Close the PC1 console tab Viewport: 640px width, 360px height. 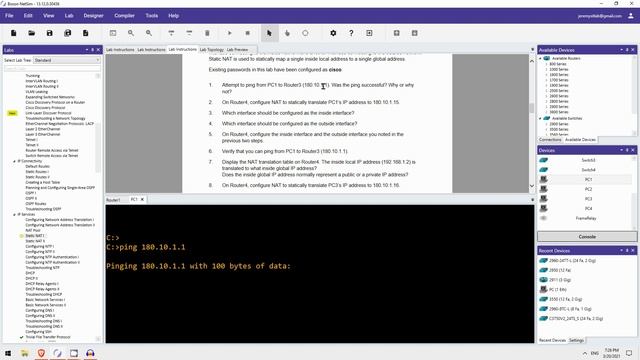click(142, 200)
